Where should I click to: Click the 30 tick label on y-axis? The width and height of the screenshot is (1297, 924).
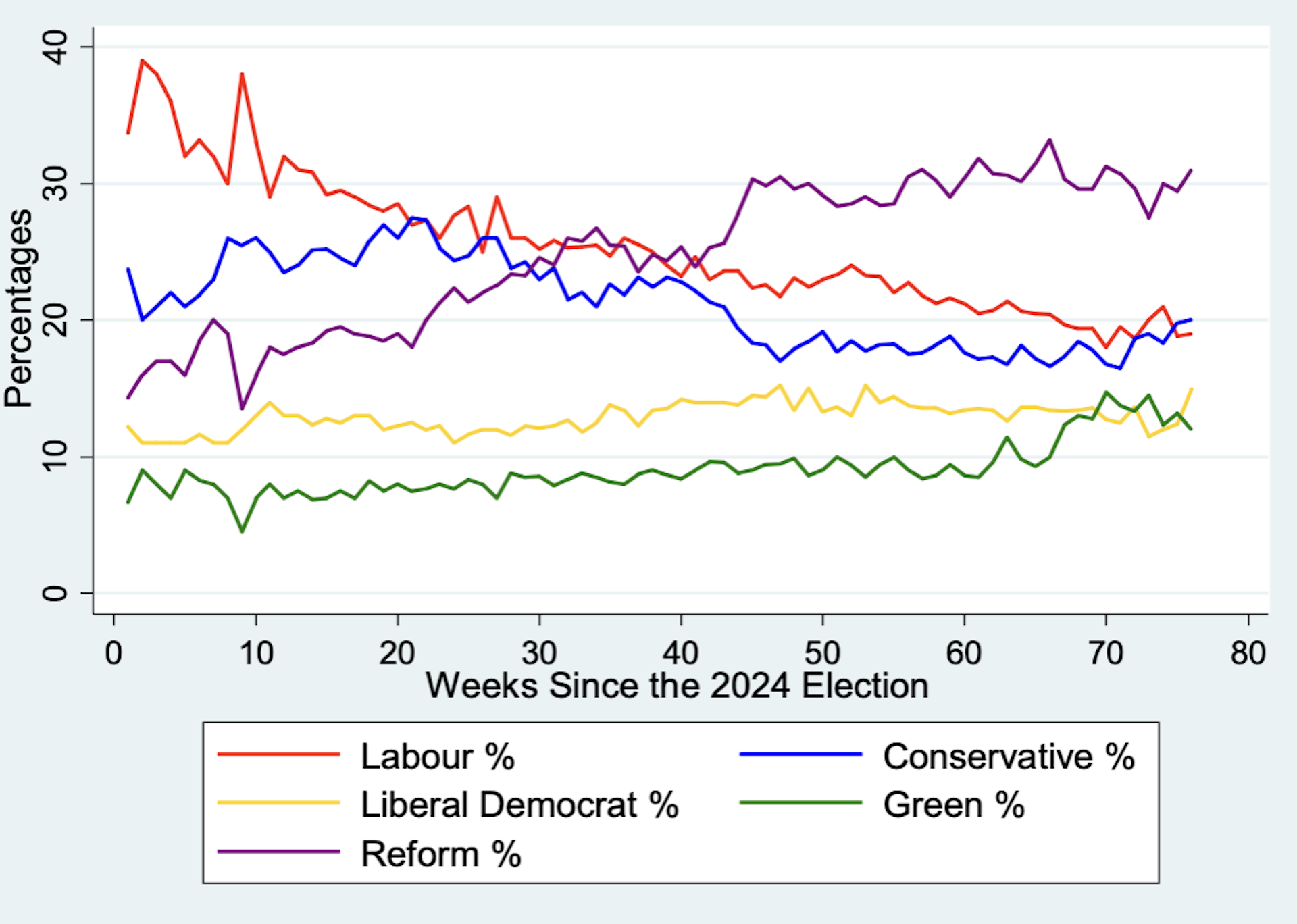55,183
